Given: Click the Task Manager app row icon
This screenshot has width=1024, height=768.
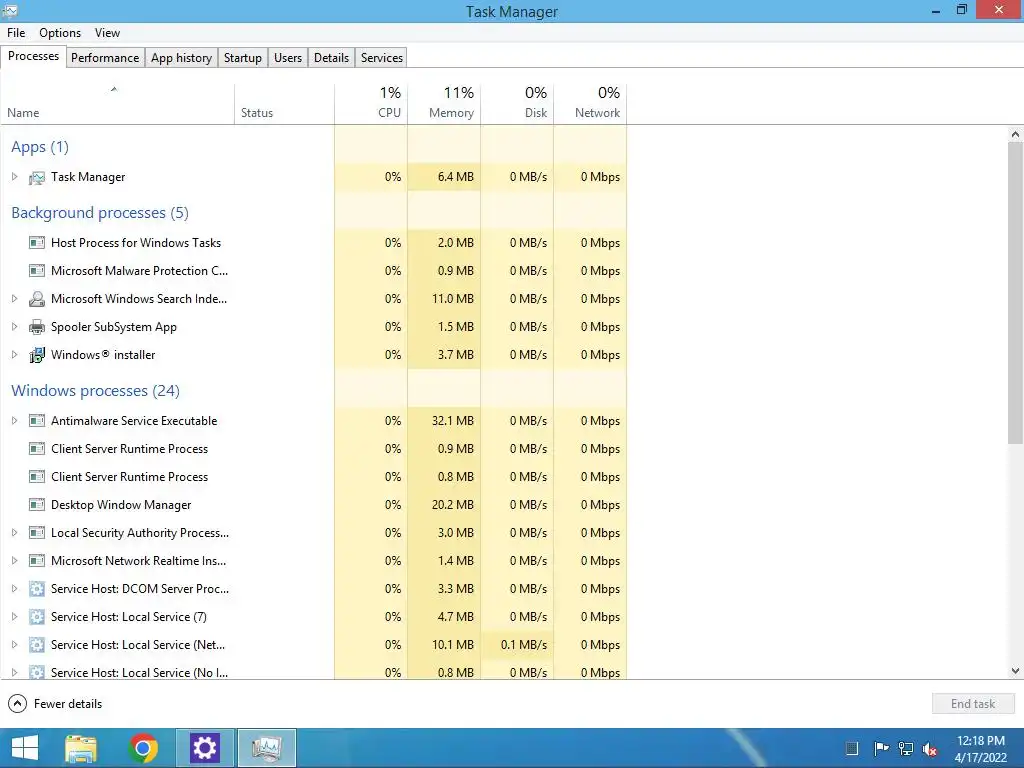Looking at the screenshot, I should pos(37,177).
